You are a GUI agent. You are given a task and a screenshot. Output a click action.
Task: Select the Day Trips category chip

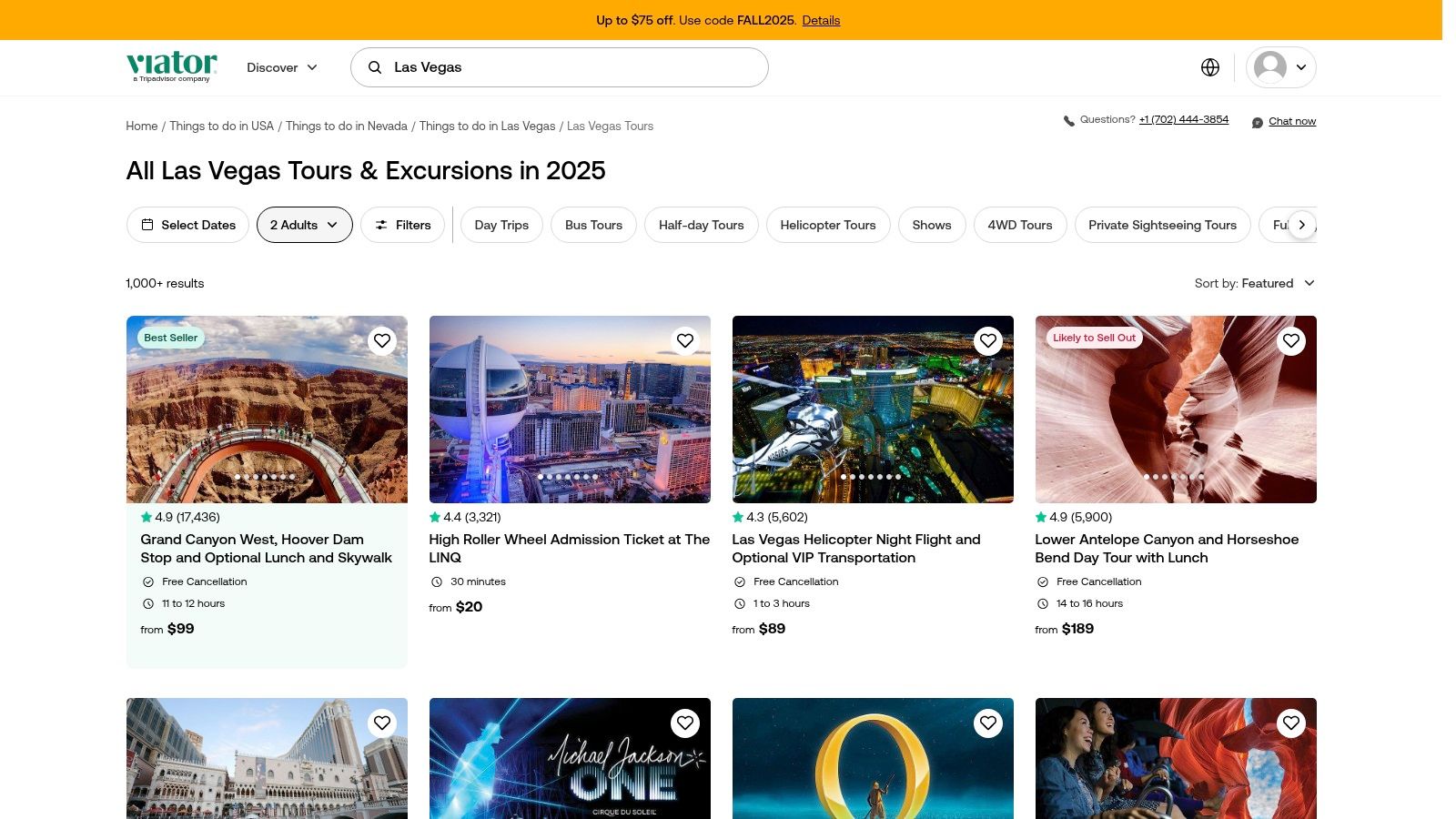pyautogui.click(x=501, y=225)
